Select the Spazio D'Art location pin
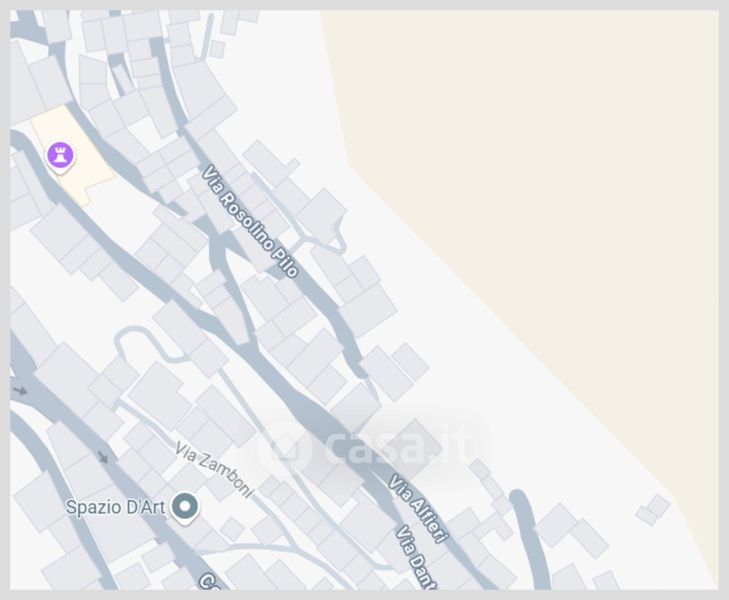729x600 pixels. click(185, 508)
